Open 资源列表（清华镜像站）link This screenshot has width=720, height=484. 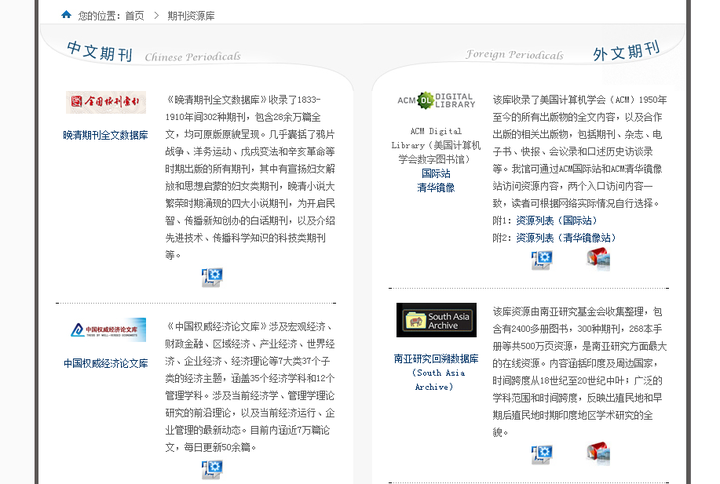coord(566,238)
